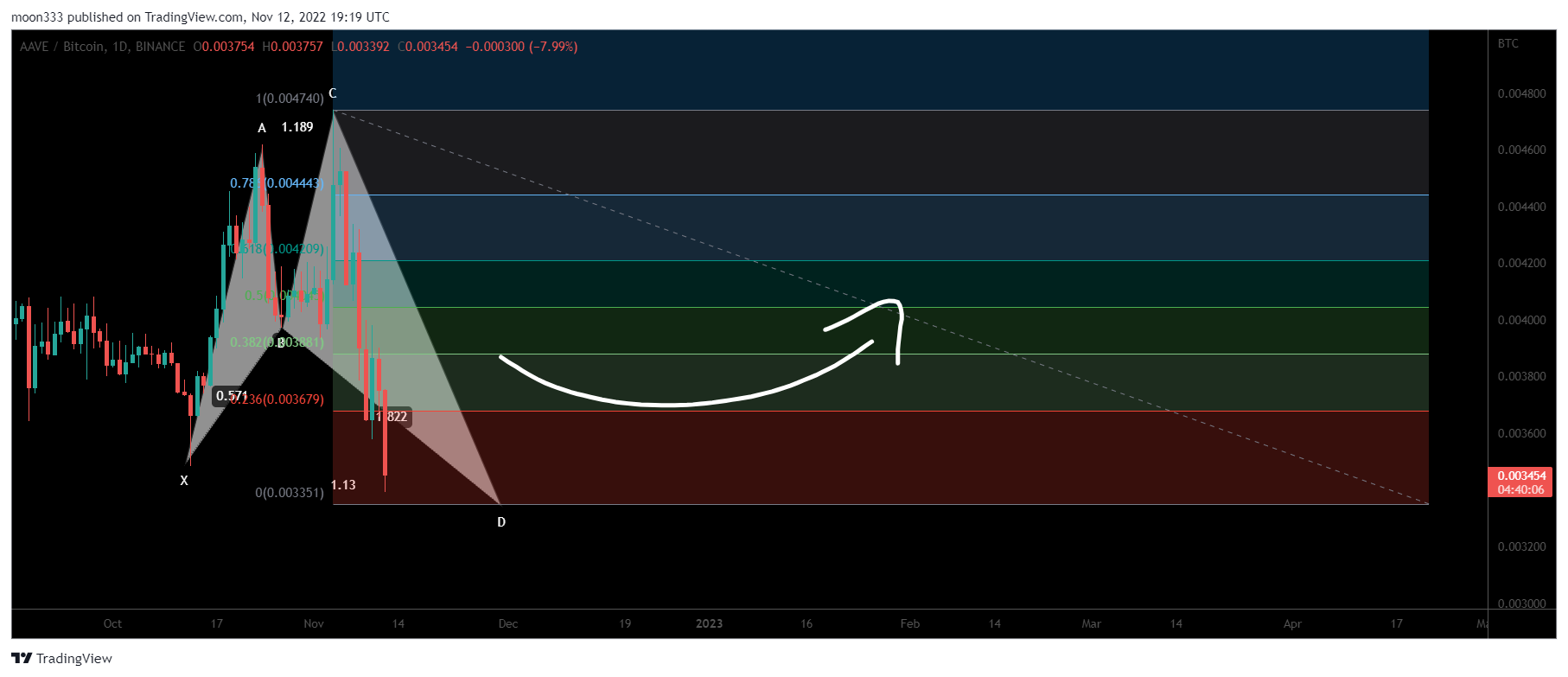Click the Dec label on the time axis
Screen dimensions: 1568x677
tap(508, 623)
